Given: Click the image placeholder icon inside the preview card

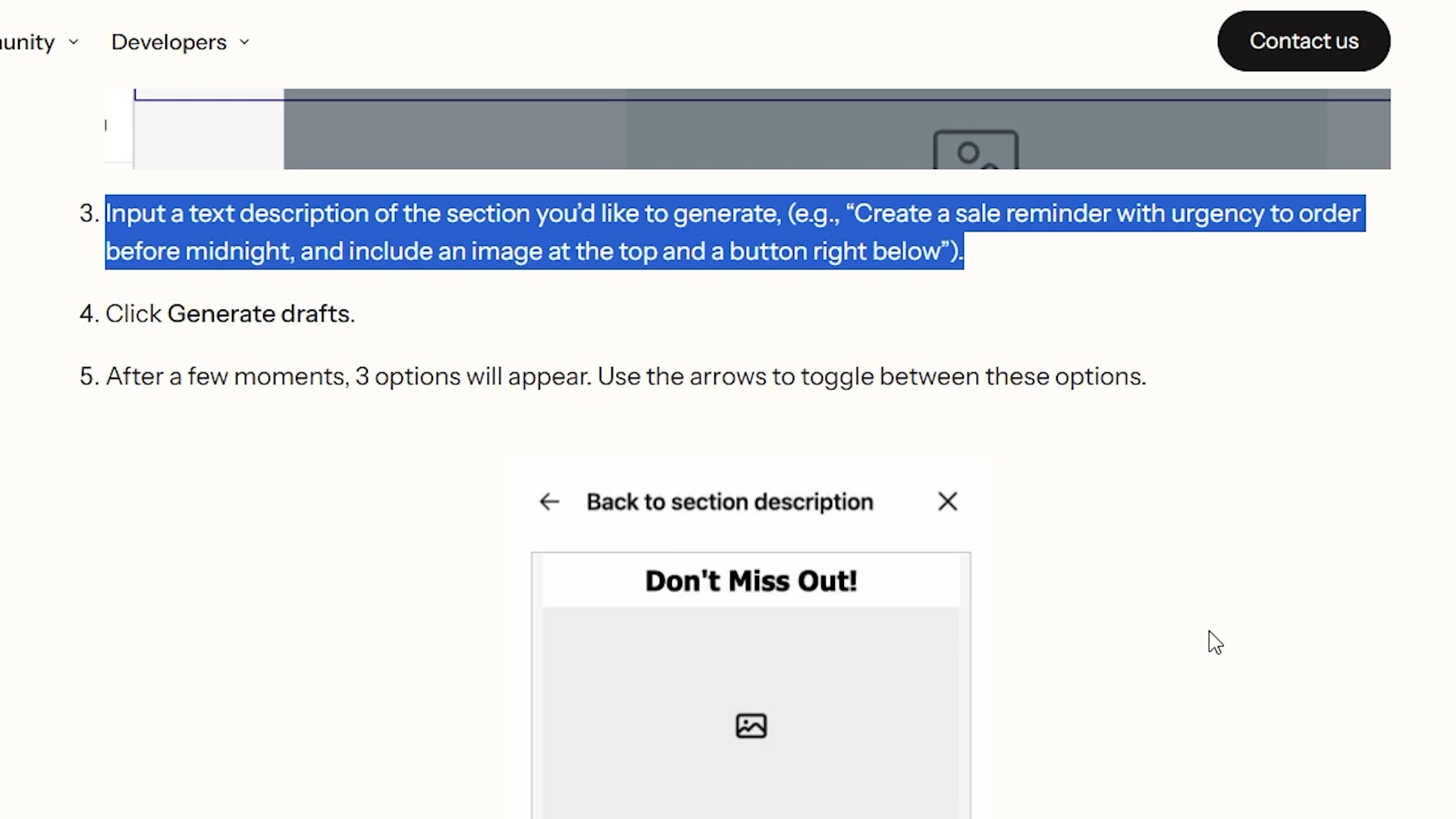Looking at the screenshot, I should coord(751,725).
